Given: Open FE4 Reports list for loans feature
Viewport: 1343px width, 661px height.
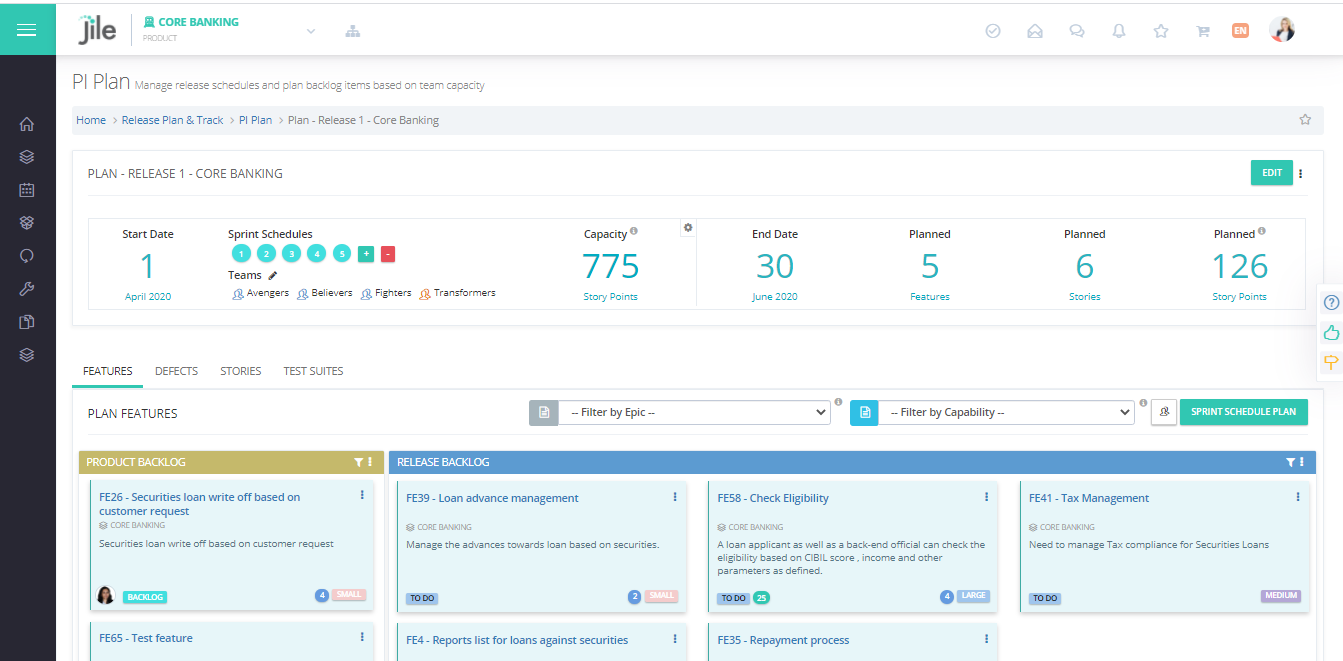Looking at the screenshot, I should pyautogui.click(x=517, y=640).
